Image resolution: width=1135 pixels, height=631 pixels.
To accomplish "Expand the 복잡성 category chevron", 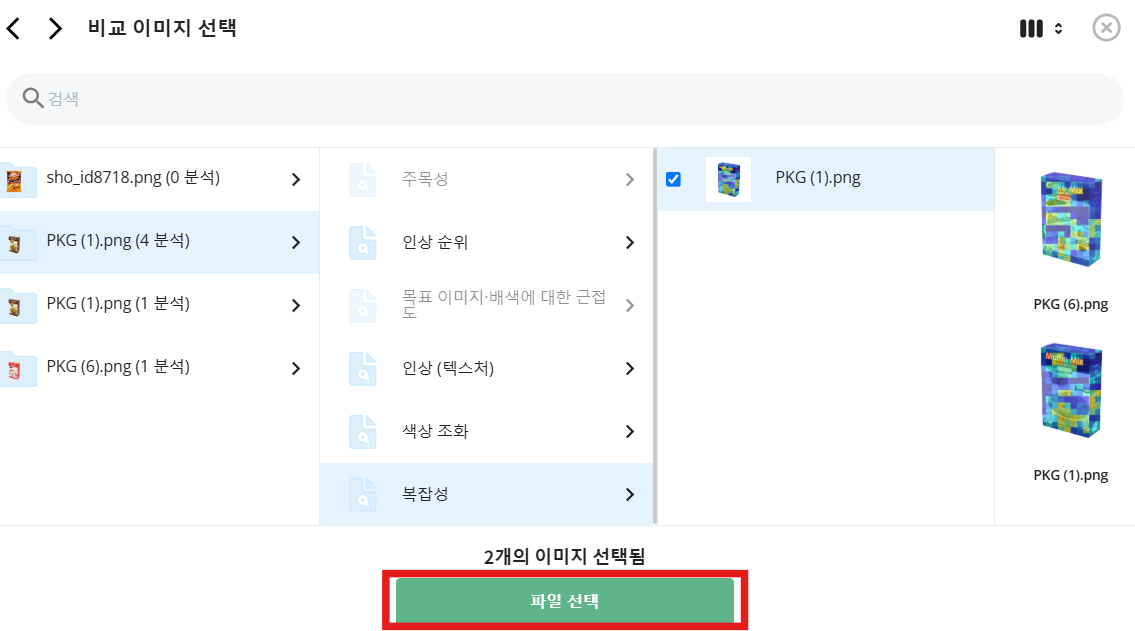I will point(630,494).
